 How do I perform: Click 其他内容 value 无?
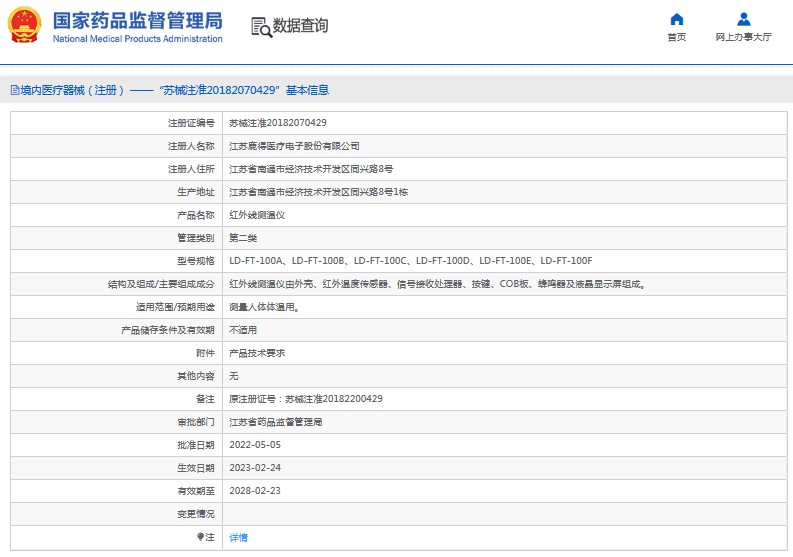point(234,376)
